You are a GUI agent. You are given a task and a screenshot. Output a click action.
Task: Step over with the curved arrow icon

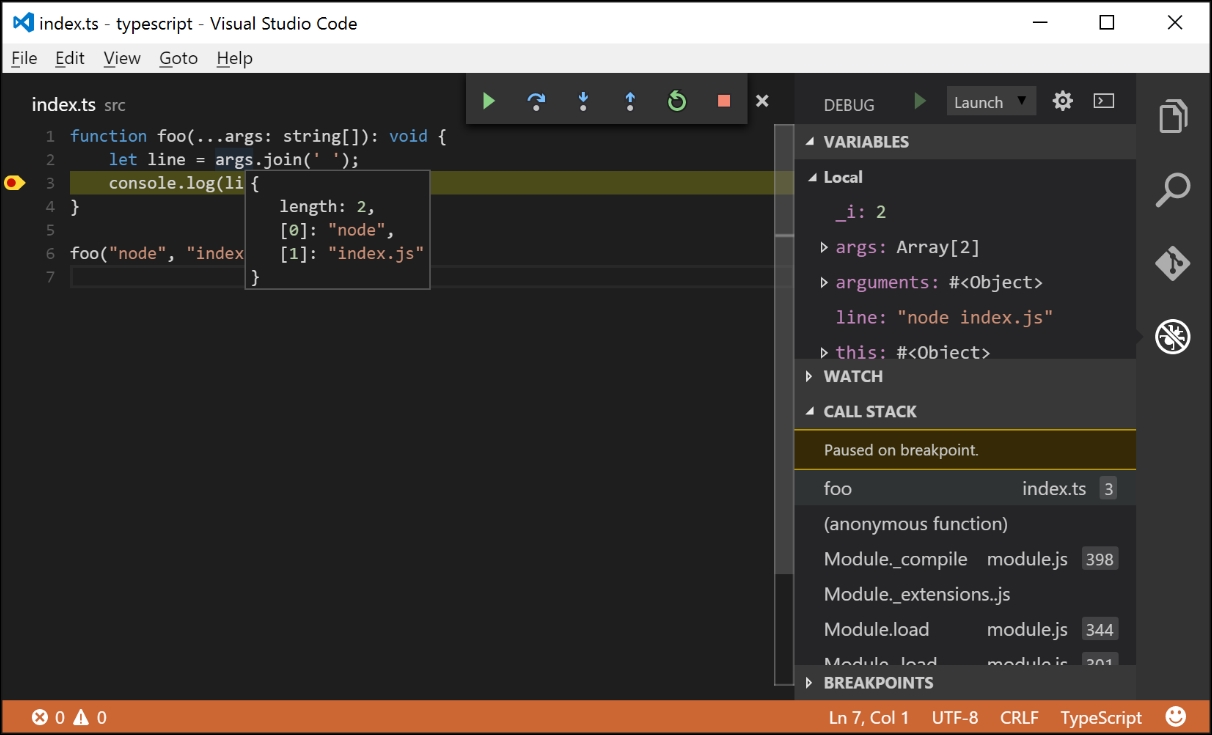point(537,100)
